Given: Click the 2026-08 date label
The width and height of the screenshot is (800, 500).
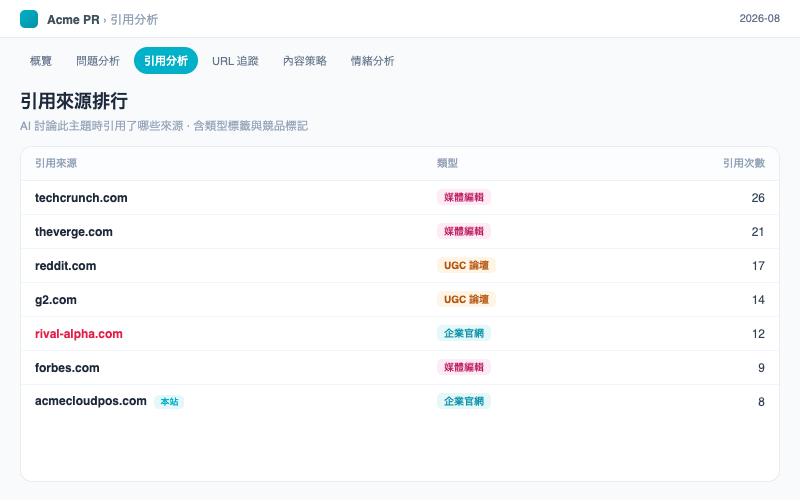Looking at the screenshot, I should (x=759, y=18).
